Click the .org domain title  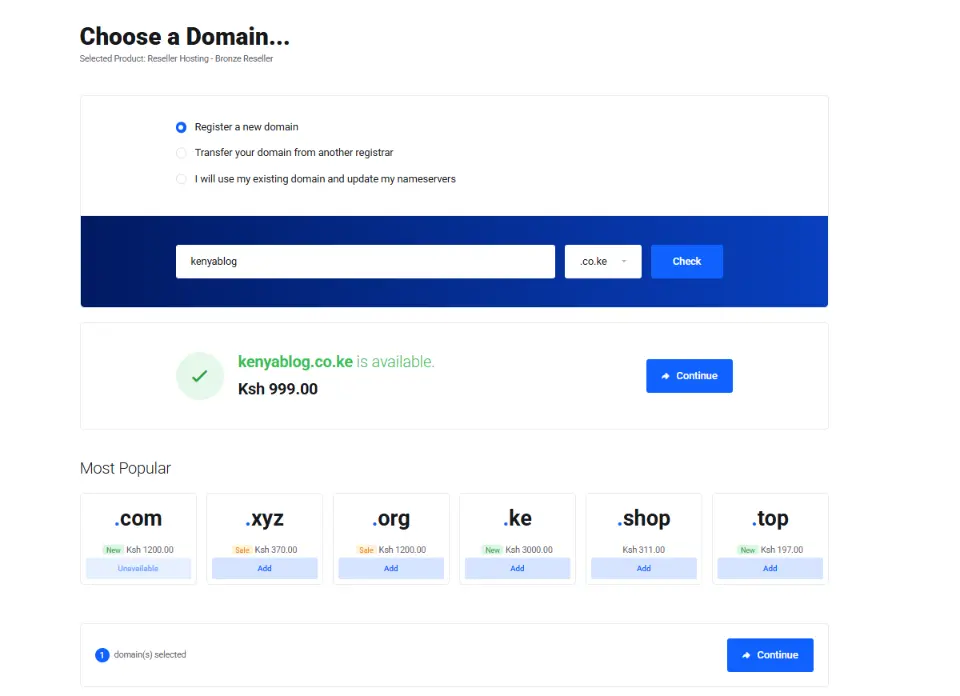(391, 519)
